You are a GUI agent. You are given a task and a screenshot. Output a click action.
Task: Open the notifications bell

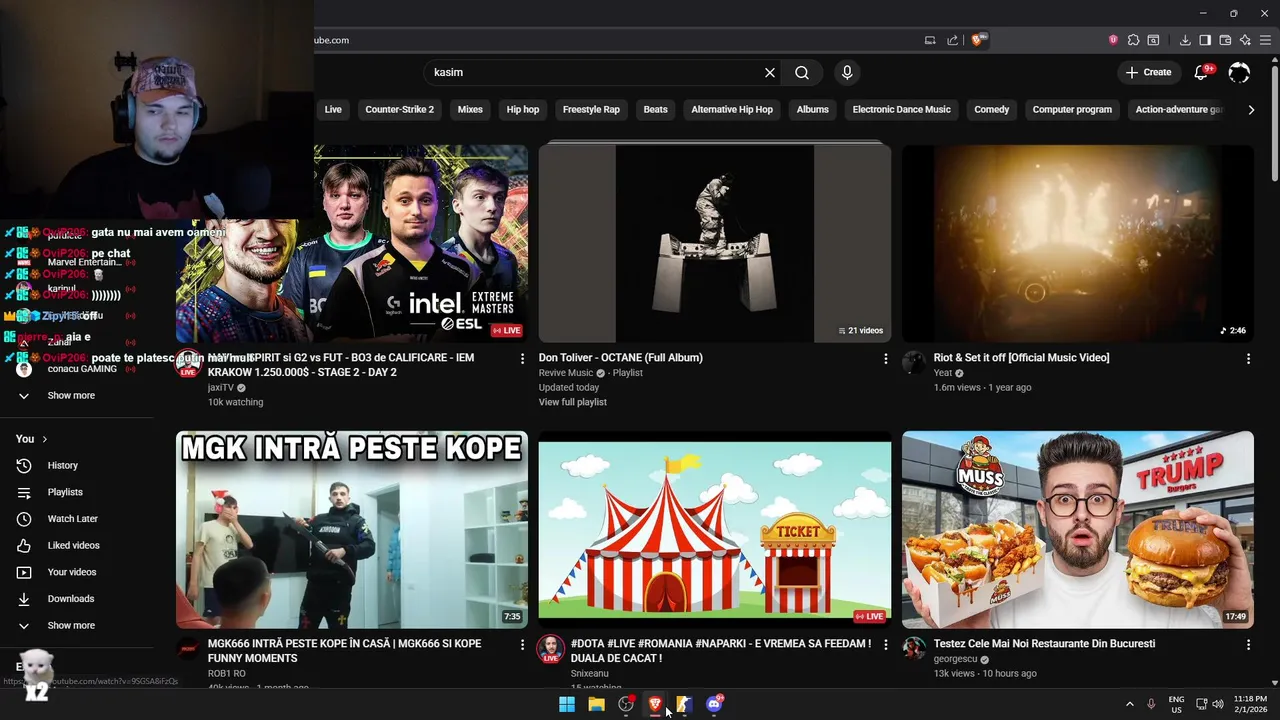coord(1203,72)
